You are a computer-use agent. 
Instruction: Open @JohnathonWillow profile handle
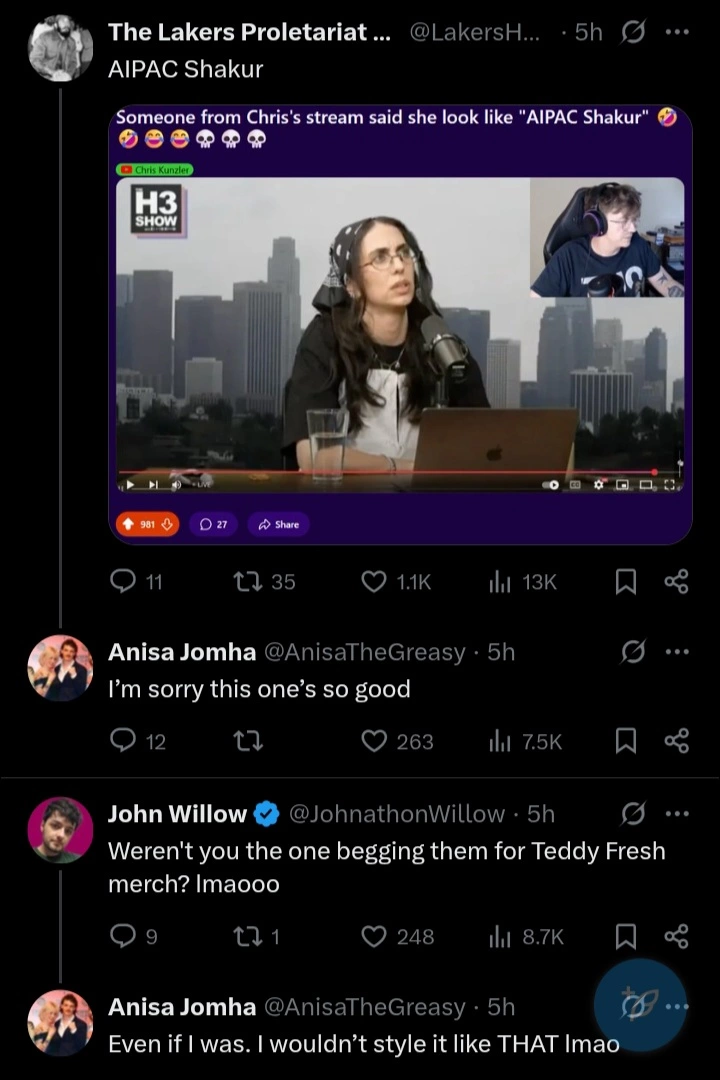point(397,813)
